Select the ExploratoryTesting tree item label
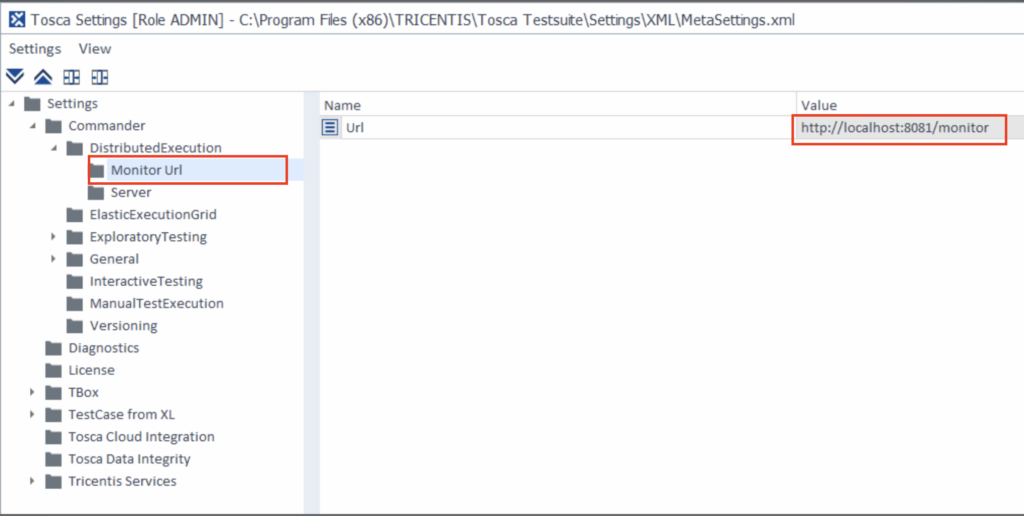The image size is (1024, 516). click(x=148, y=237)
